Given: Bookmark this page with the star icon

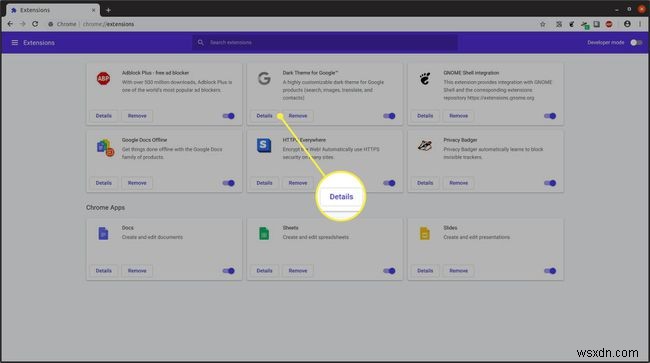Looking at the screenshot, I should pyautogui.click(x=543, y=24).
